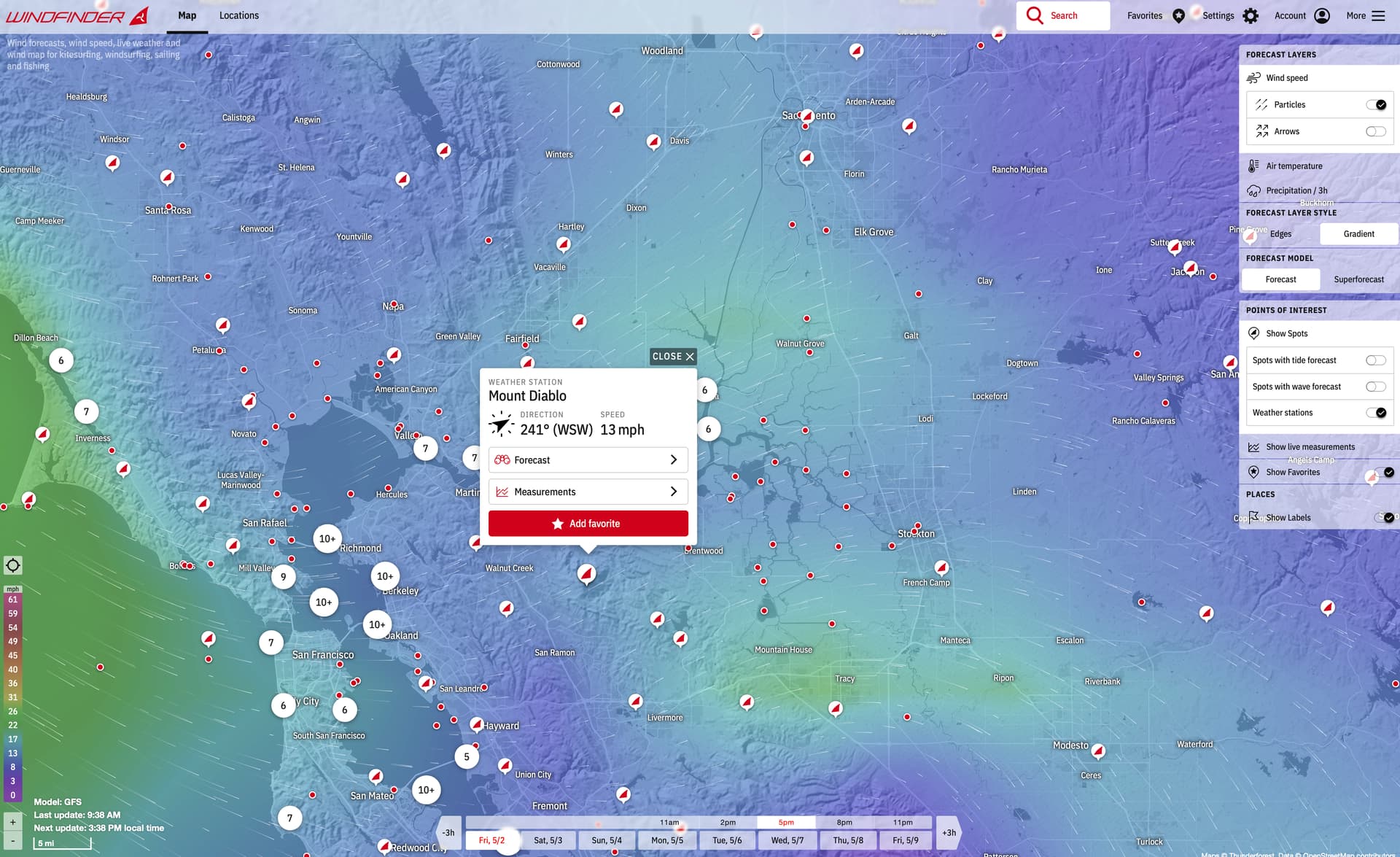Image resolution: width=1400 pixels, height=857 pixels.
Task: Toggle the Particles switch
Action: (x=1376, y=105)
